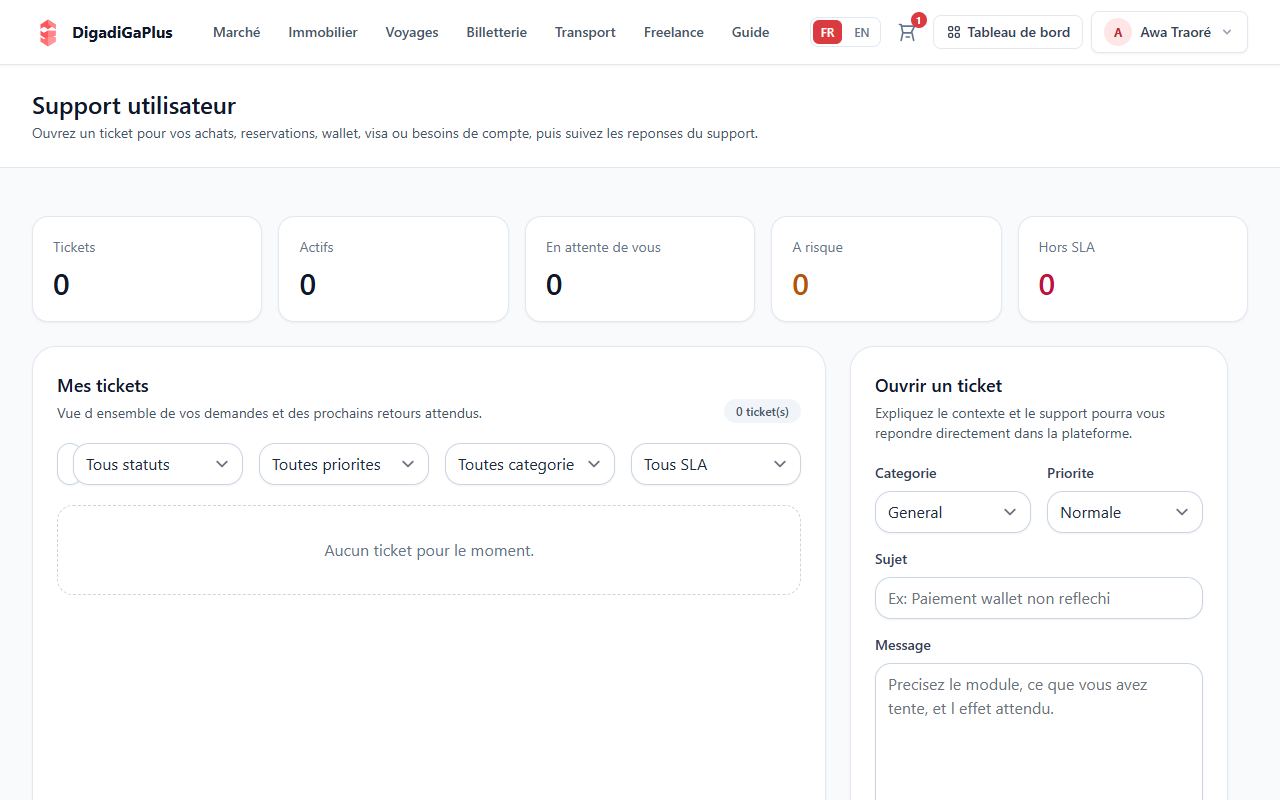Switch language to EN
Screen dimensions: 1280x800
tap(861, 32)
